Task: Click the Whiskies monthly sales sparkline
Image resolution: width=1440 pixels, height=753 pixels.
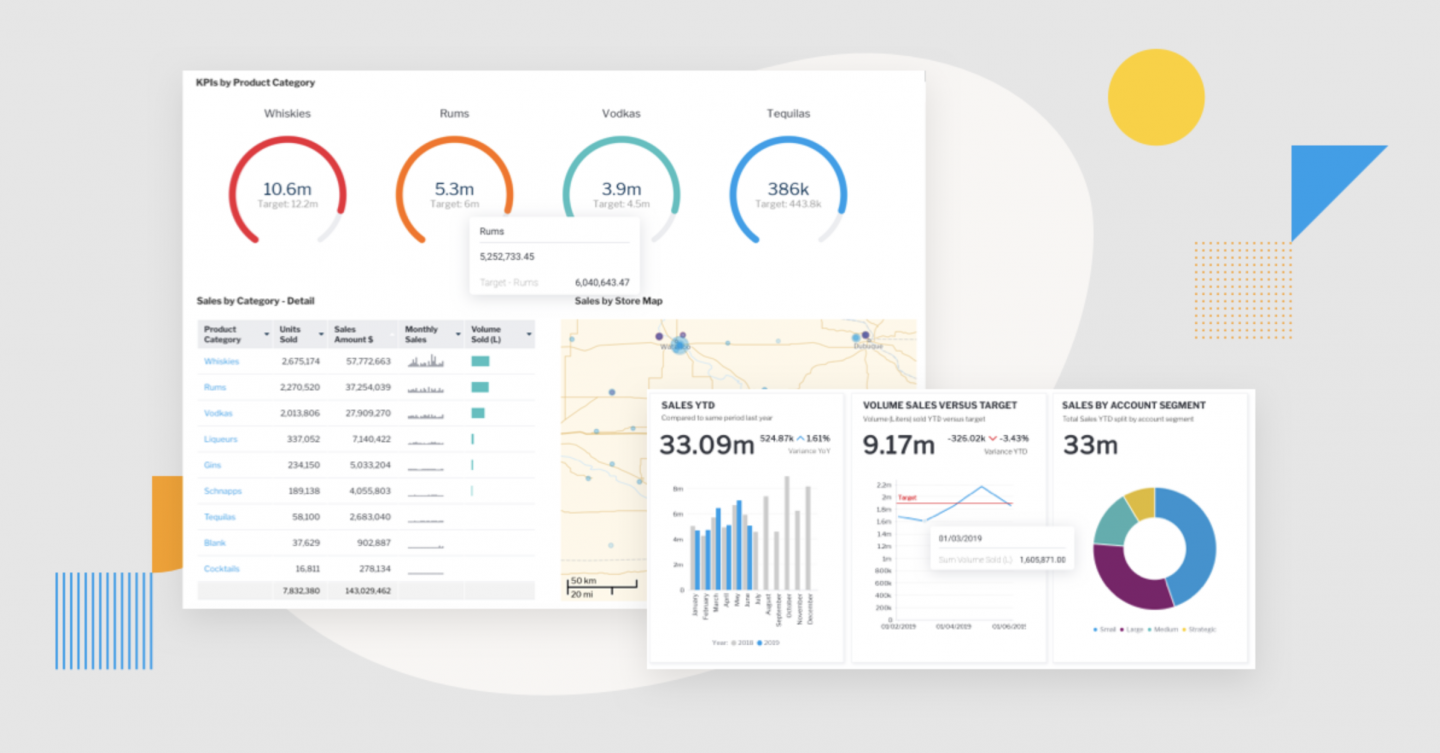Action: pyautogui.click(x=431, y=362)
